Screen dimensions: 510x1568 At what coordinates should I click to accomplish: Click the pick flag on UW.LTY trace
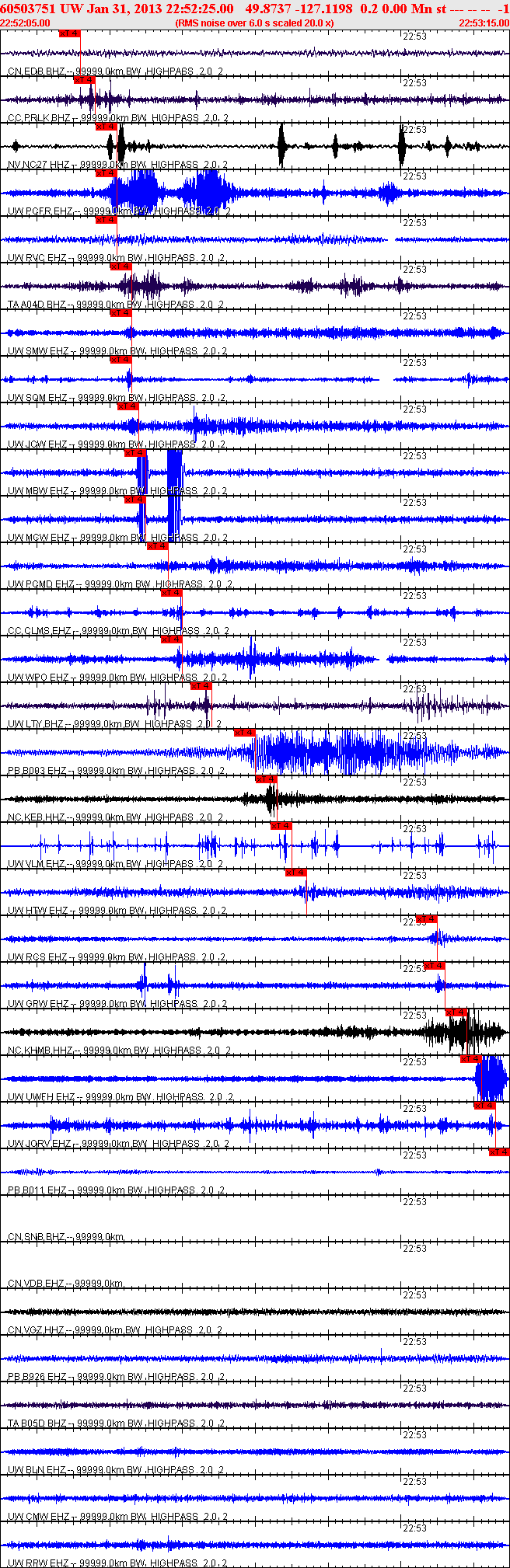201,686
